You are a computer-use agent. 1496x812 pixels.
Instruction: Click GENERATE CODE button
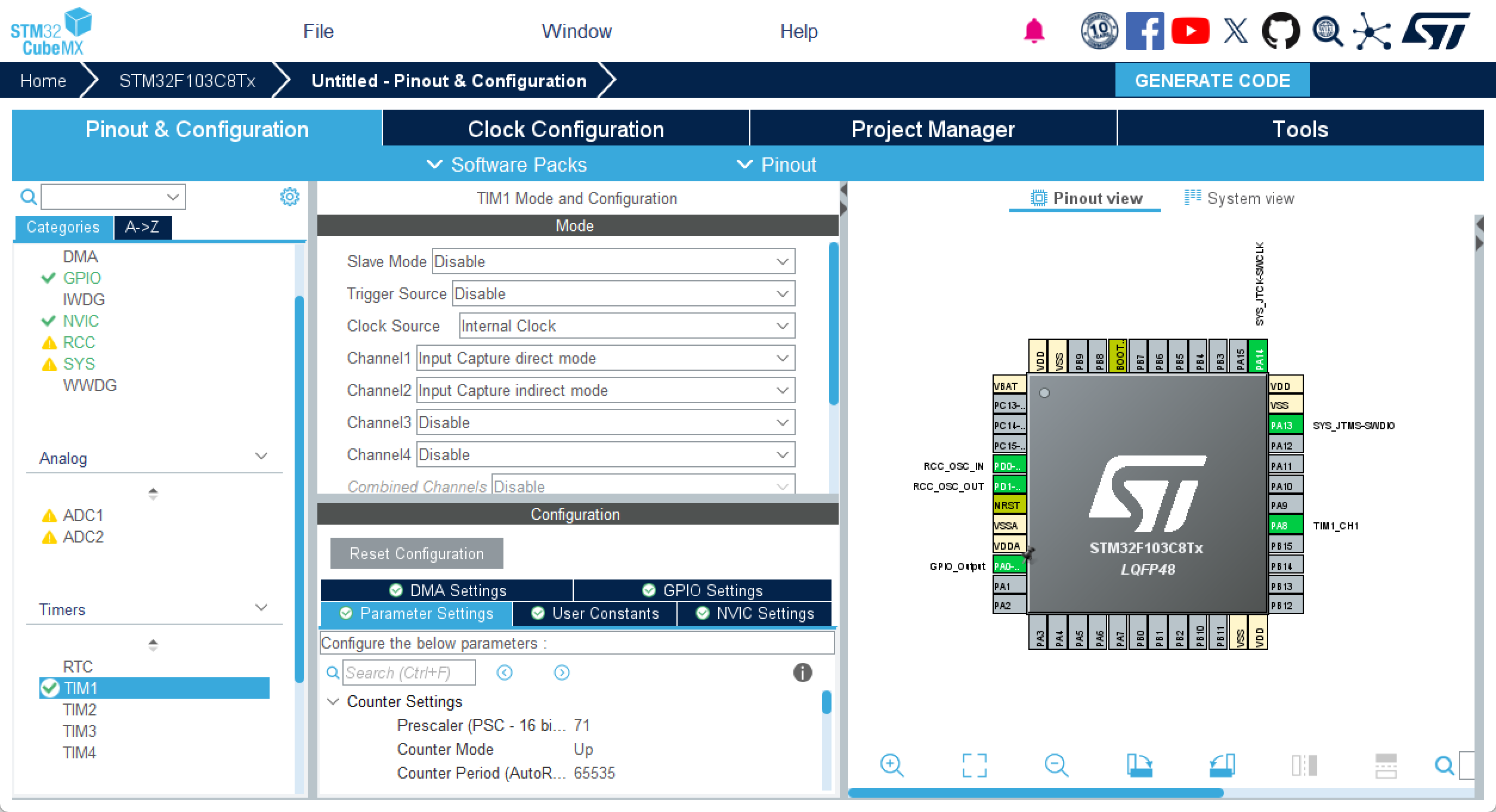(x=1212, y=80)
